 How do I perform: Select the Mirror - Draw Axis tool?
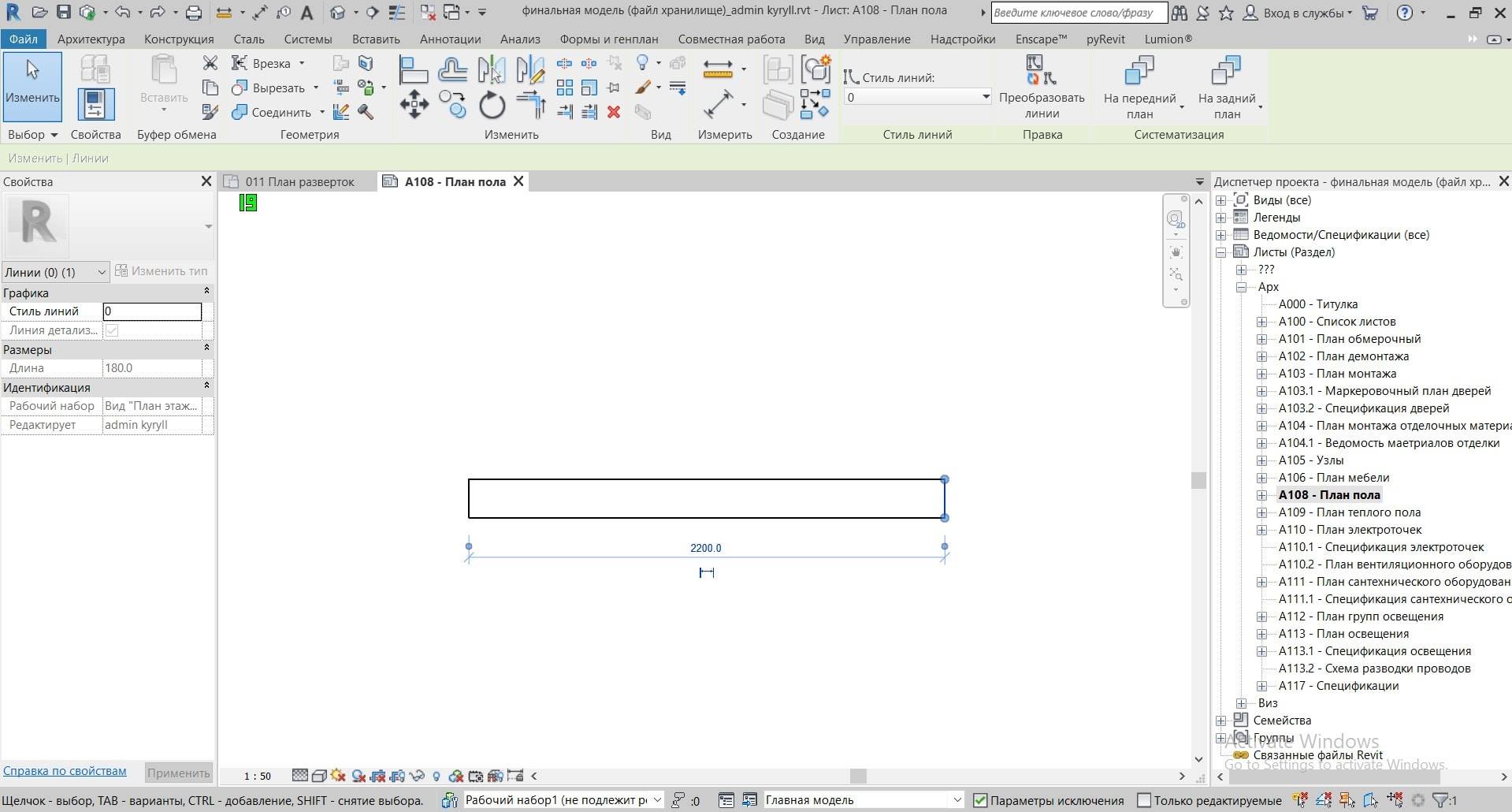point(530,71)
